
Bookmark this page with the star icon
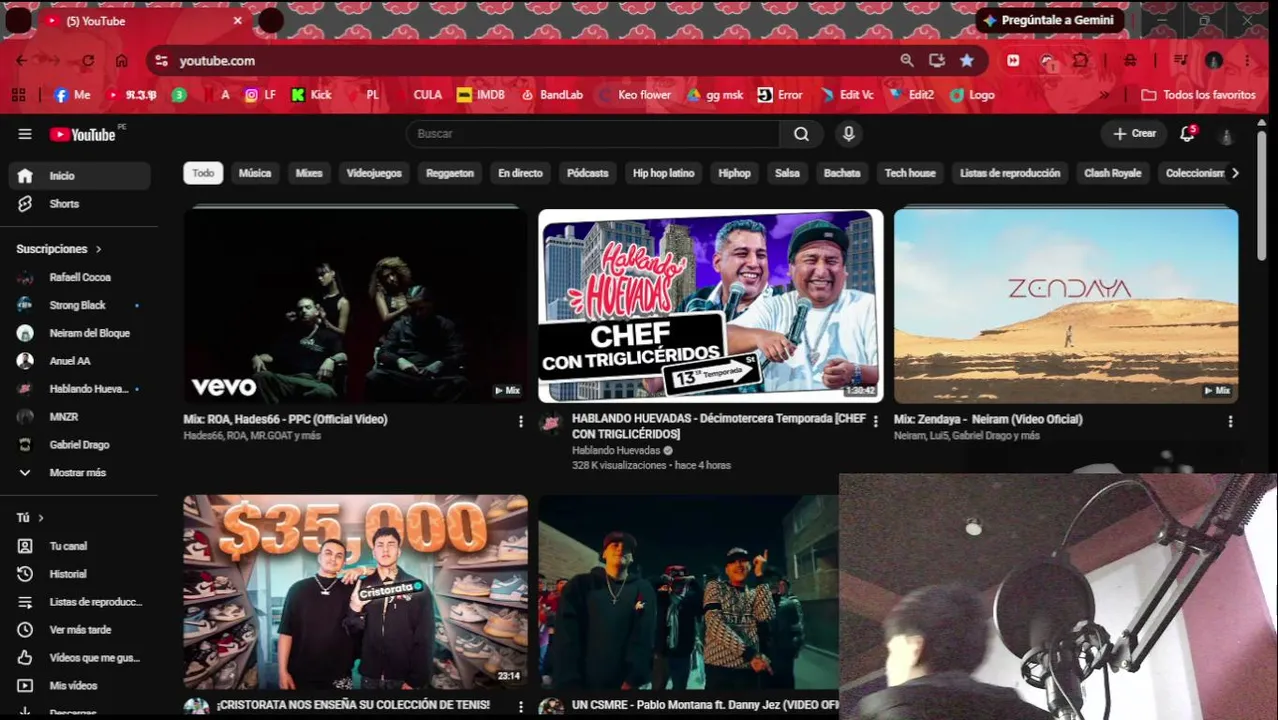(x=966, y=61)
